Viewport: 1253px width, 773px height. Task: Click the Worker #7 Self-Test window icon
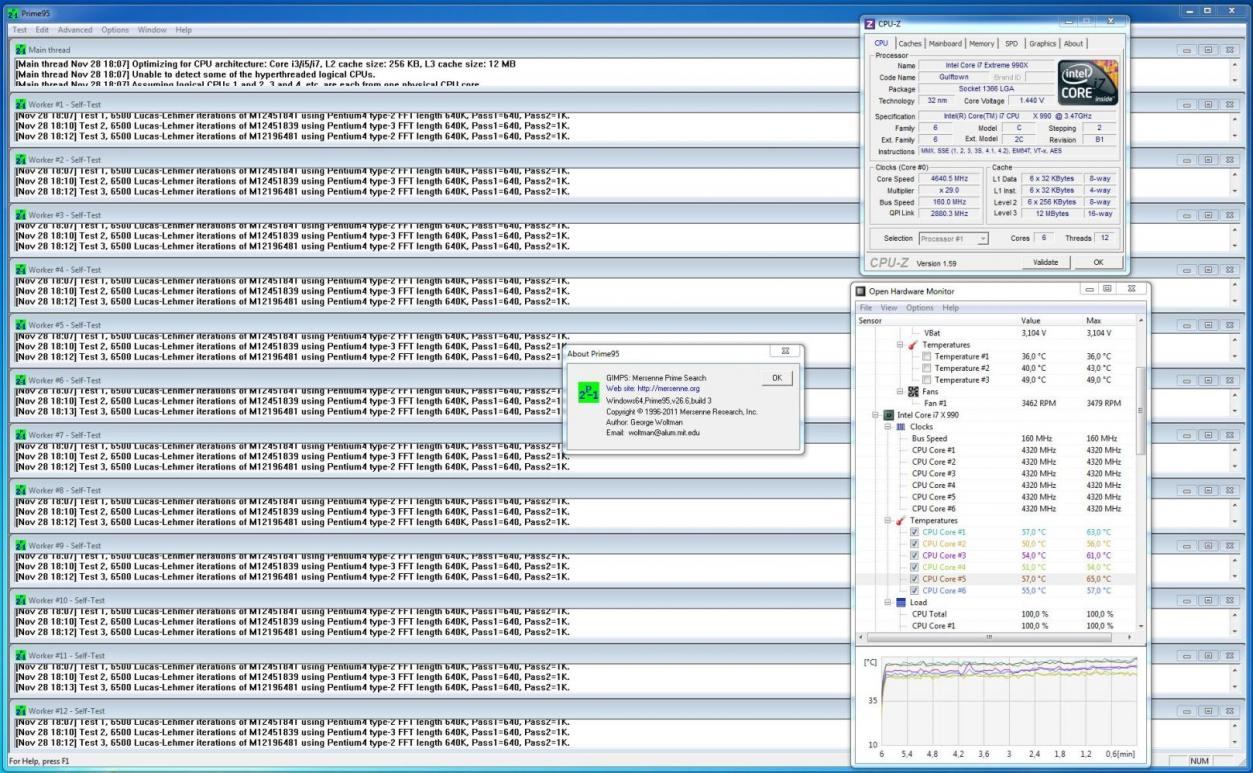pyautogui.click(x=21, y=435)
